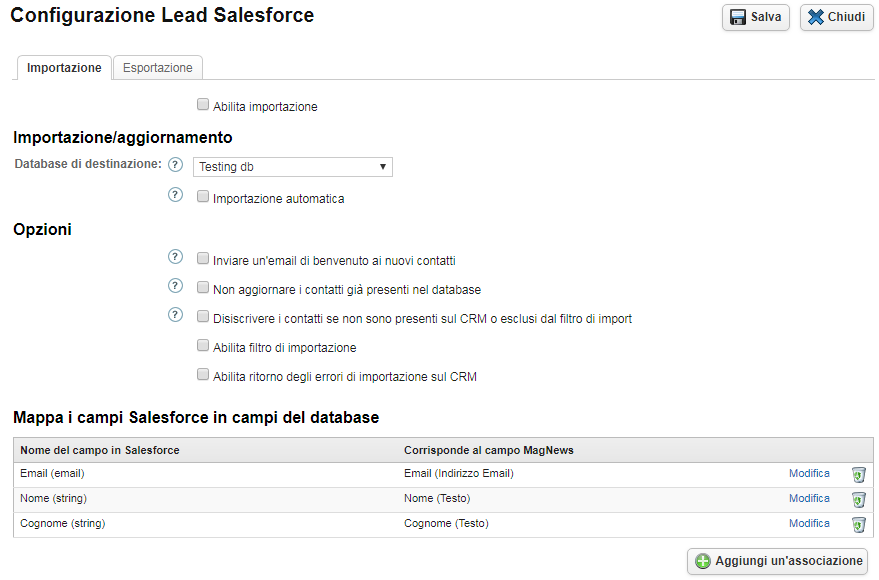Screen dimensions: 879x580
Task: Toggle Importazione automatica checkbox
Action: 203,197
